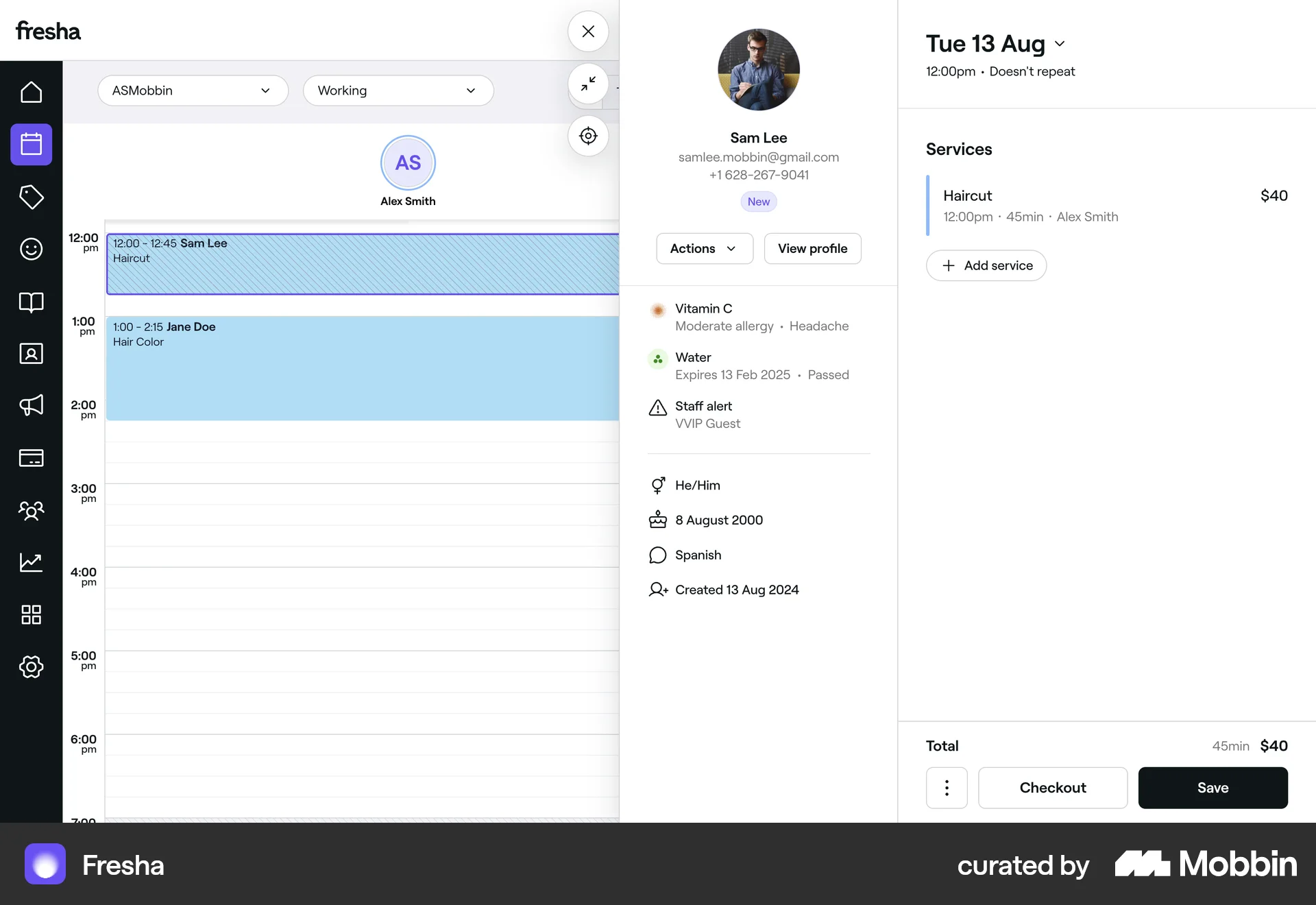Expand the ASMobbin location dropdown
The image size is (1316, 905).
[x=193, y=90]
